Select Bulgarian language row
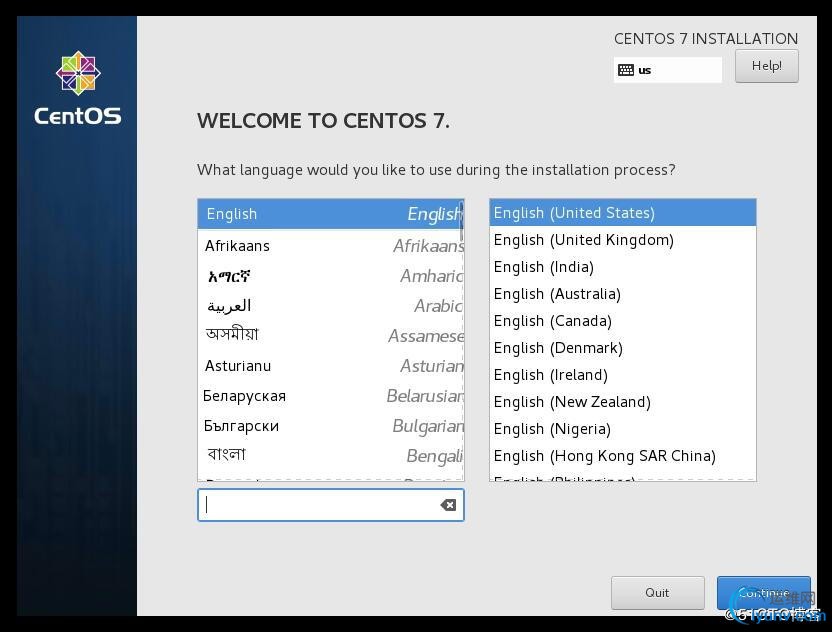Viewport: 832px width, 632px height. [329, 426]
